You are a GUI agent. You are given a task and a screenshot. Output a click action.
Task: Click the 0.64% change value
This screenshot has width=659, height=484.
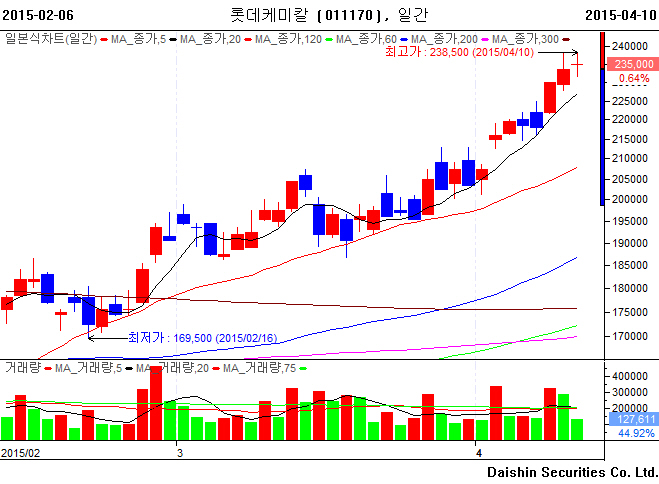(x=634, y=78)
